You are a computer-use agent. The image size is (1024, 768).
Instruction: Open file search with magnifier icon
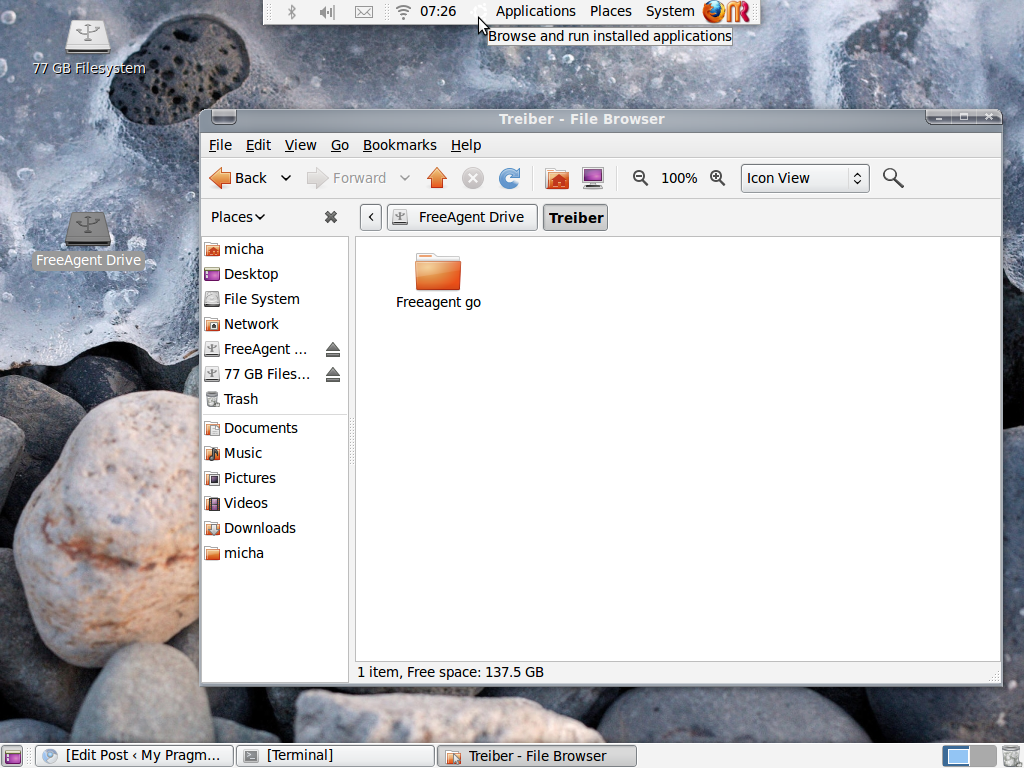[893, 178]
